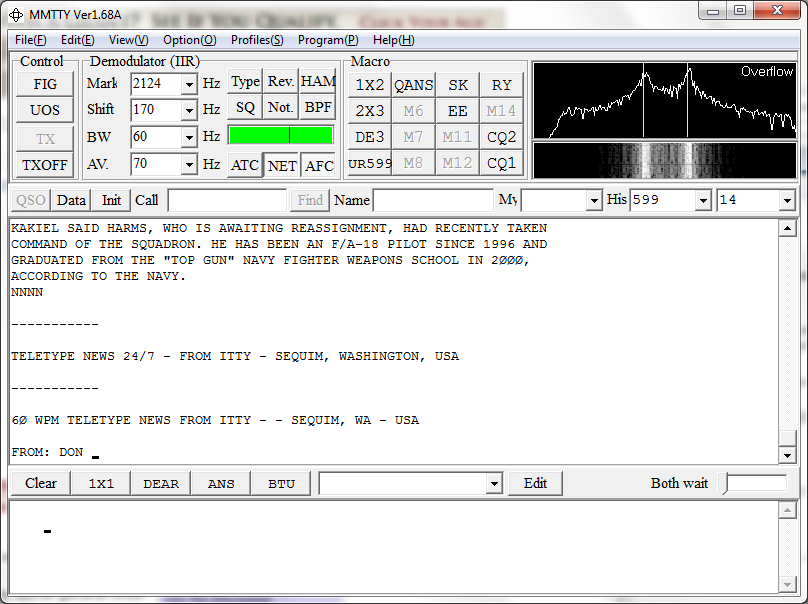This screenshot has width=808, height=604.
Task: Toggle the NET function
Action: pyautogui.click(x=282, y=165)
